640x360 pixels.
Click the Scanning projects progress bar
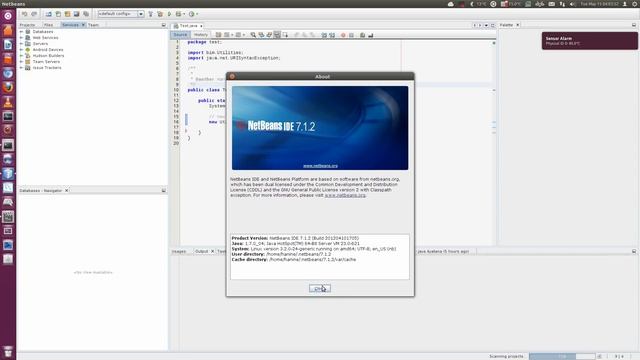[x=562, y=356]
